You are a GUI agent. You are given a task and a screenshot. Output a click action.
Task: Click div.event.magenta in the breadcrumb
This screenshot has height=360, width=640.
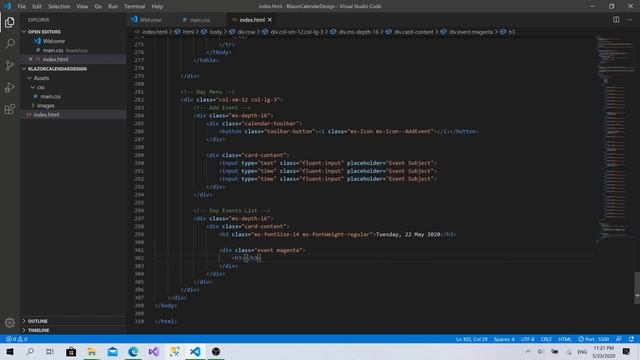(x=471, y=32)
